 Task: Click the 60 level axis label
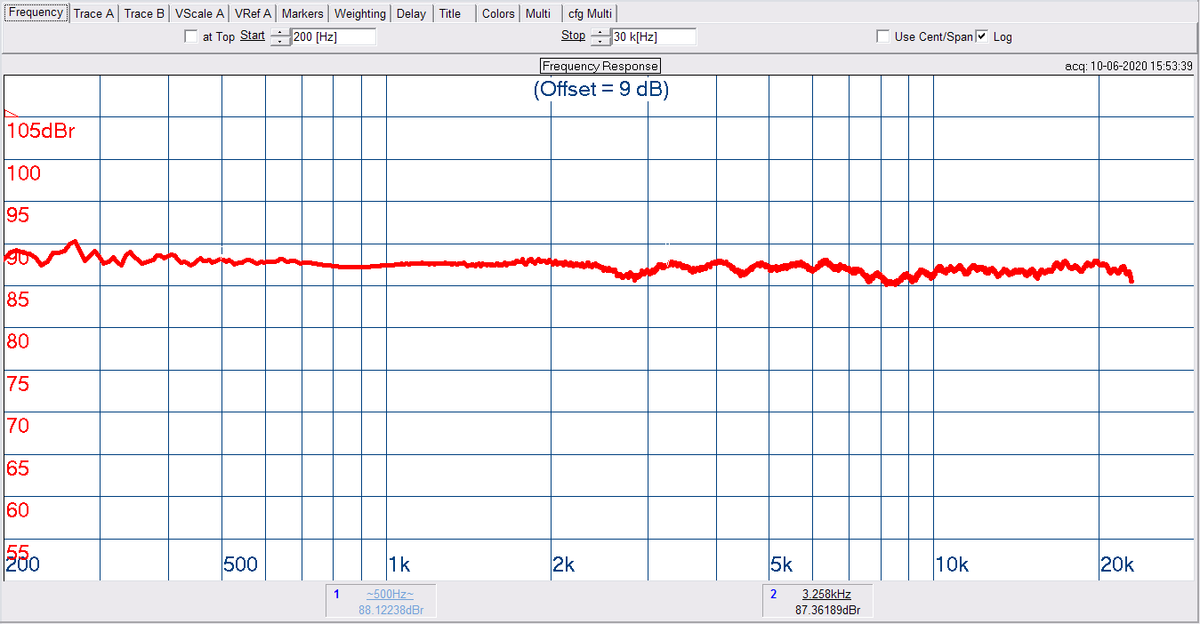18,510
